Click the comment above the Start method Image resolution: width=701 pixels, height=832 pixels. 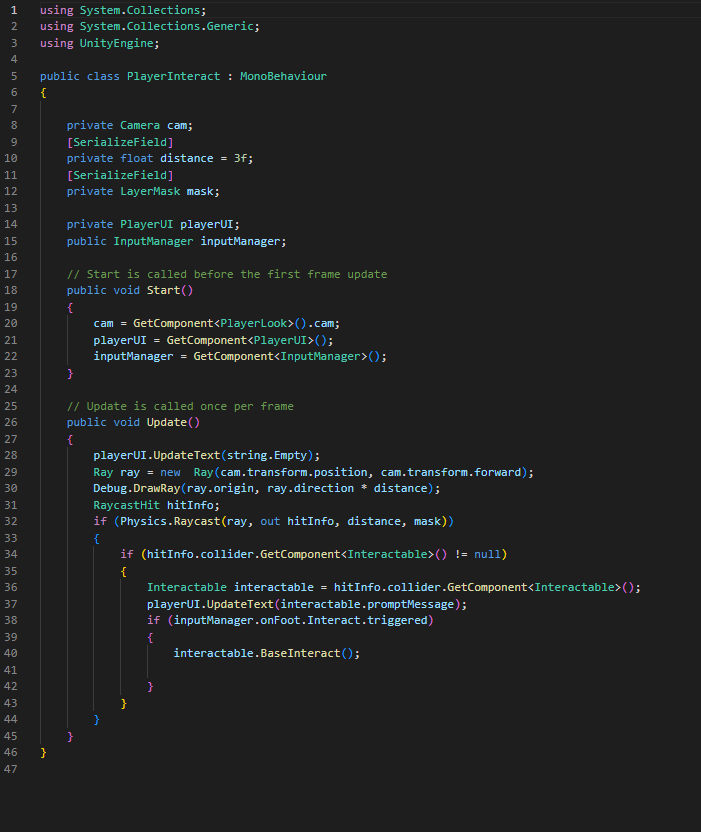click(x=226, y=274)
